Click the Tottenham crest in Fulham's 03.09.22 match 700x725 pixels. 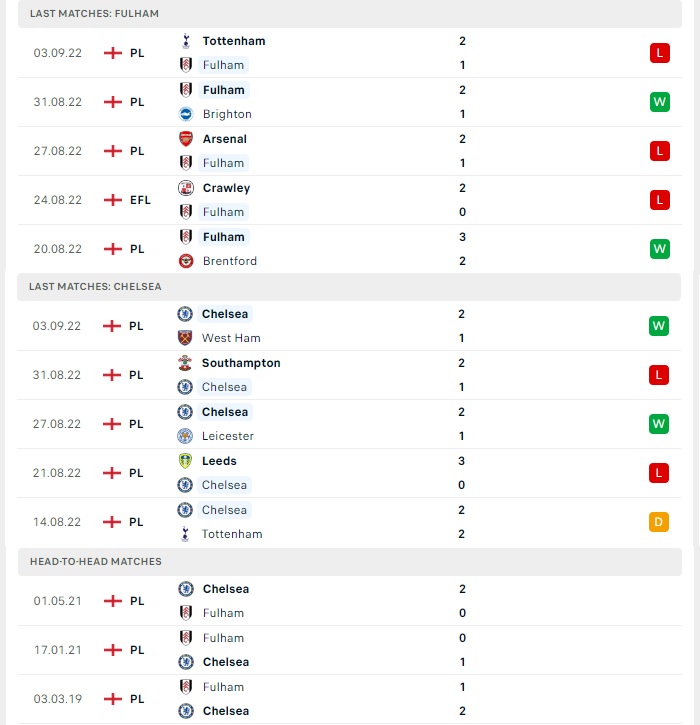[186, 41]
